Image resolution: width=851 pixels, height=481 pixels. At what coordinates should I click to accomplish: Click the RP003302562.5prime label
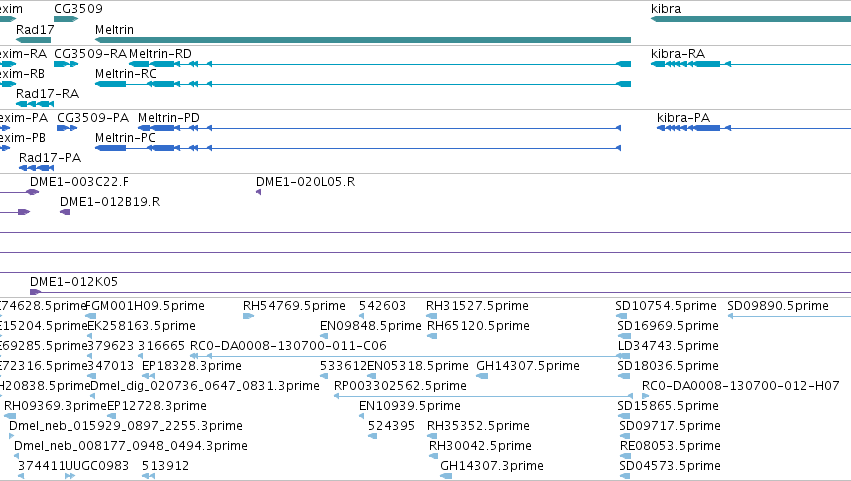[x=400, y=386]
